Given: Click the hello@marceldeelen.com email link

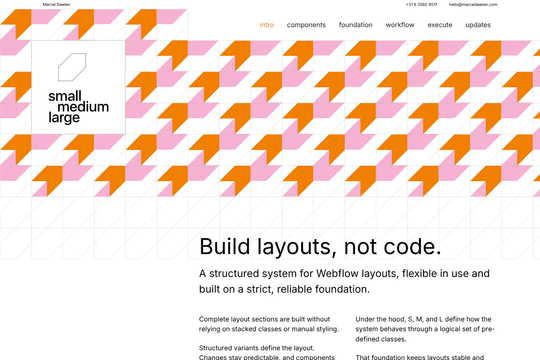Looking at the screenshot, I should click(473, 4).
